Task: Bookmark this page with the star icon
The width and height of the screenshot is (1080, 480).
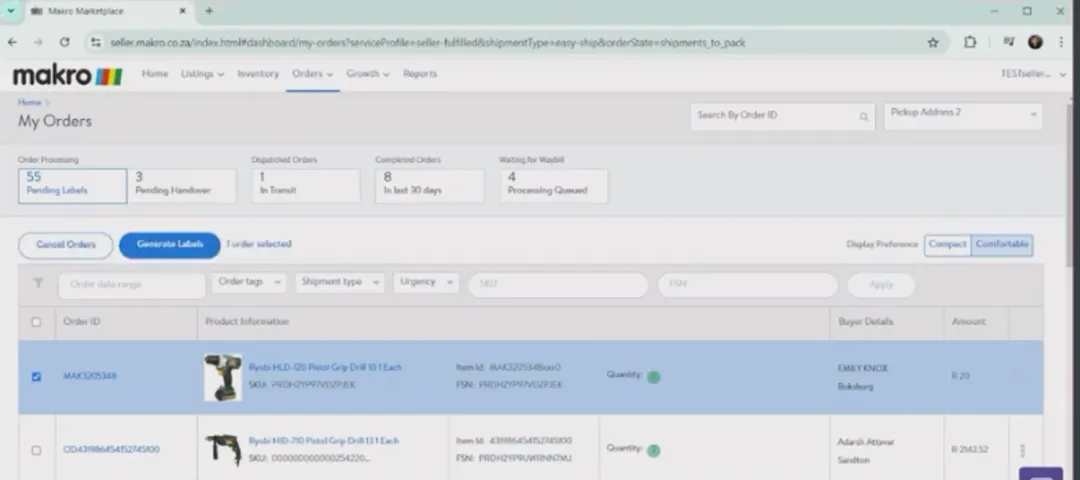Action: [x=933, y=43]
